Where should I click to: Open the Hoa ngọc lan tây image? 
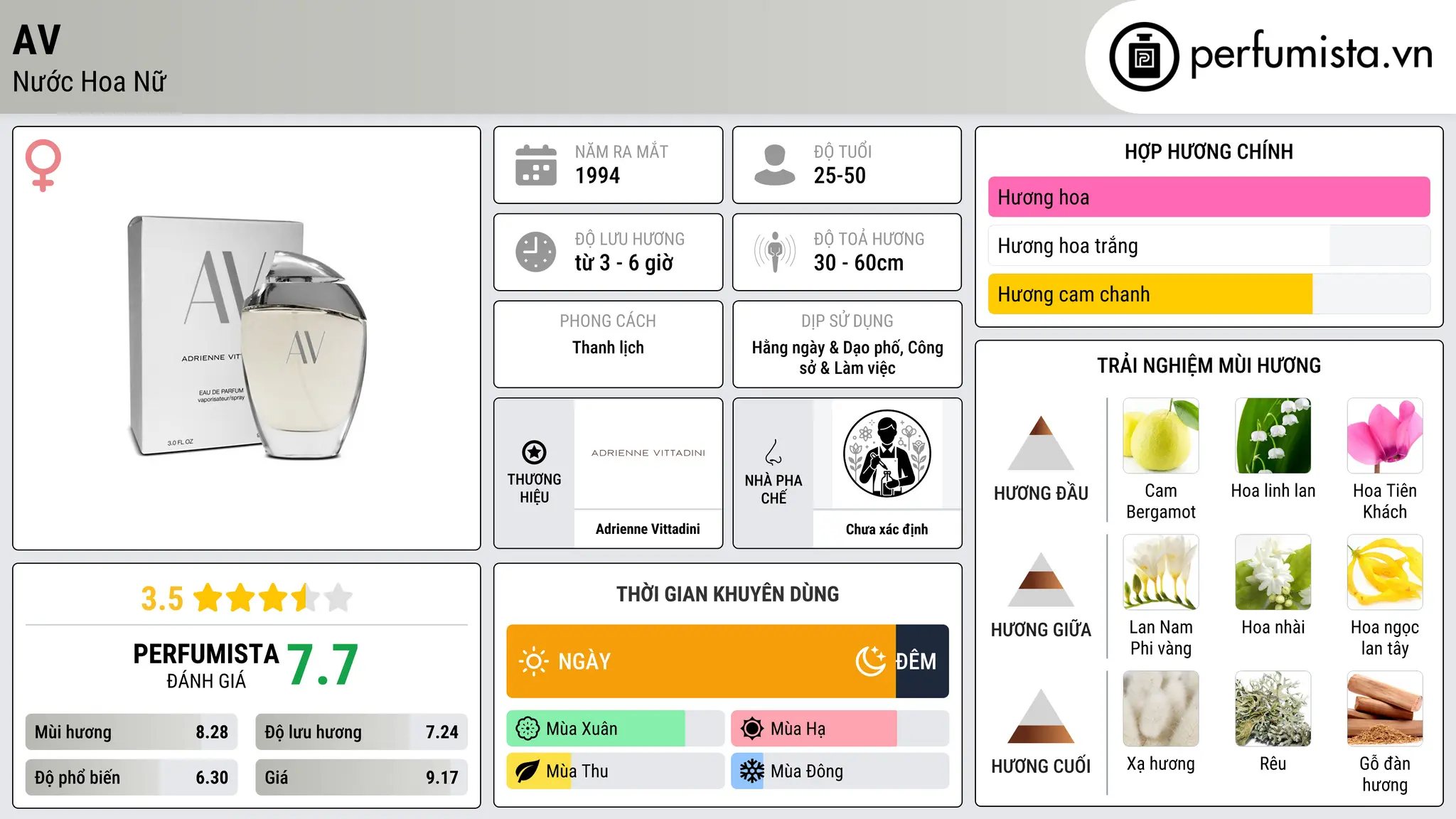click(1385, 572)
